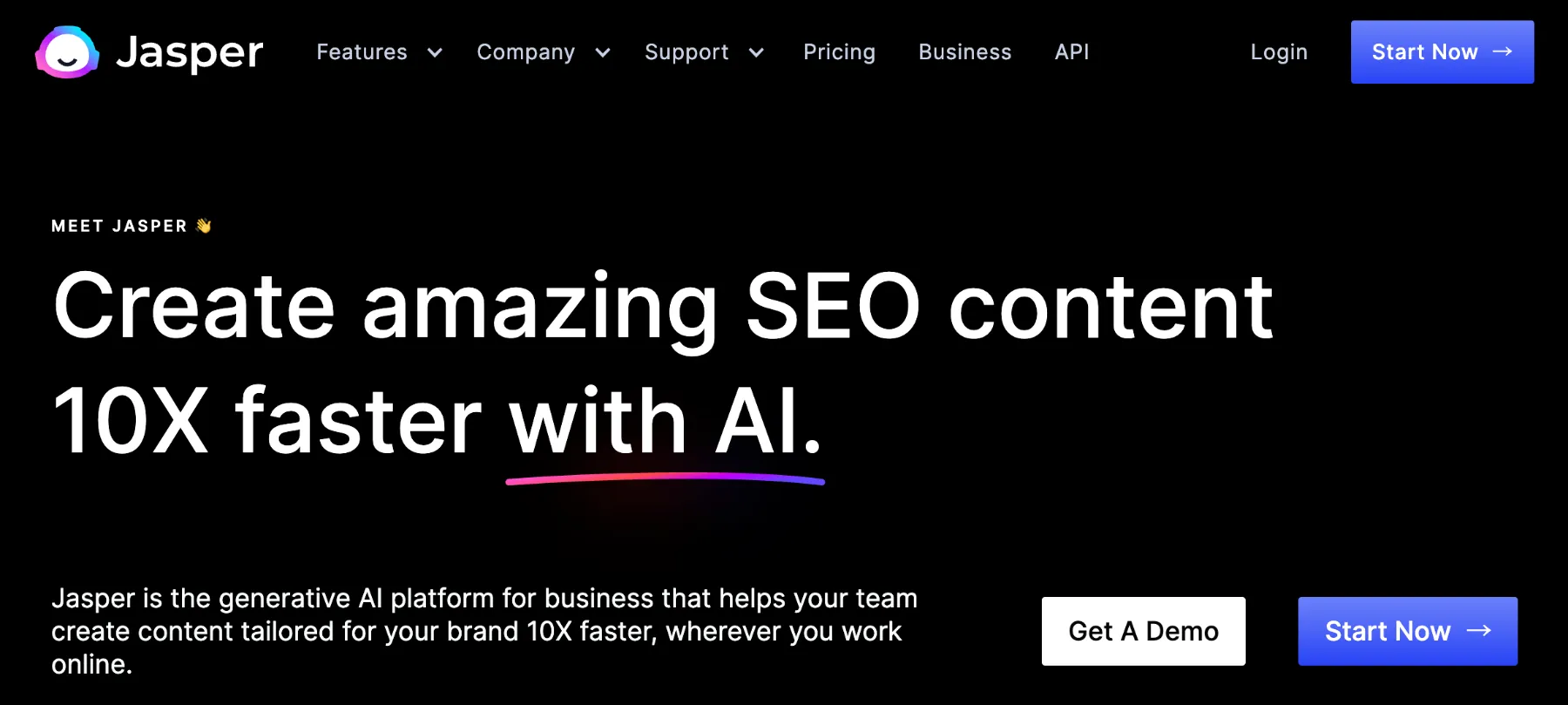Screen dimensions: 1568x705
Task: Click the Login link
Action: [1279, 52]
